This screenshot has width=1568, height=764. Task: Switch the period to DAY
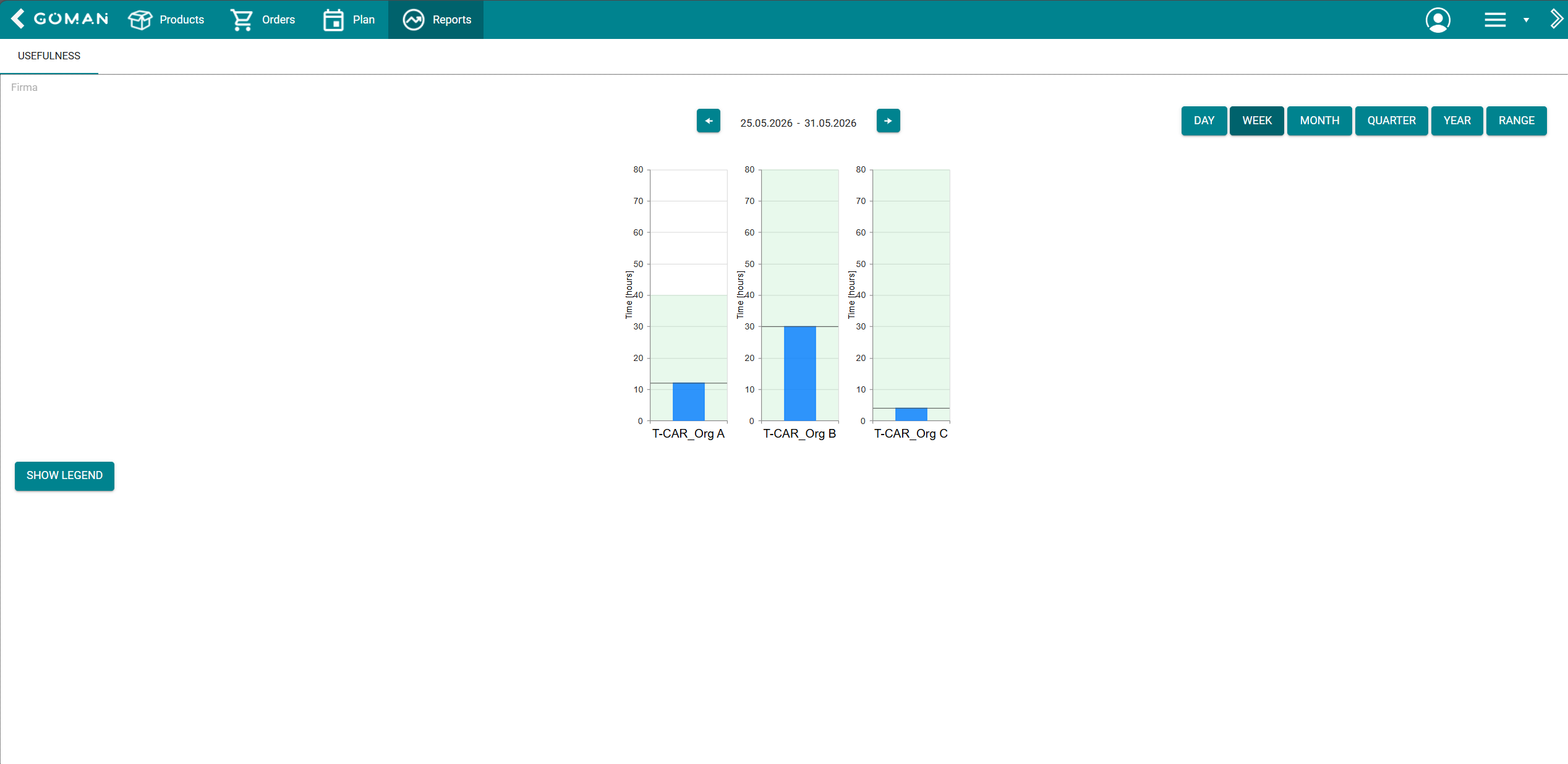click(1204, 121)
